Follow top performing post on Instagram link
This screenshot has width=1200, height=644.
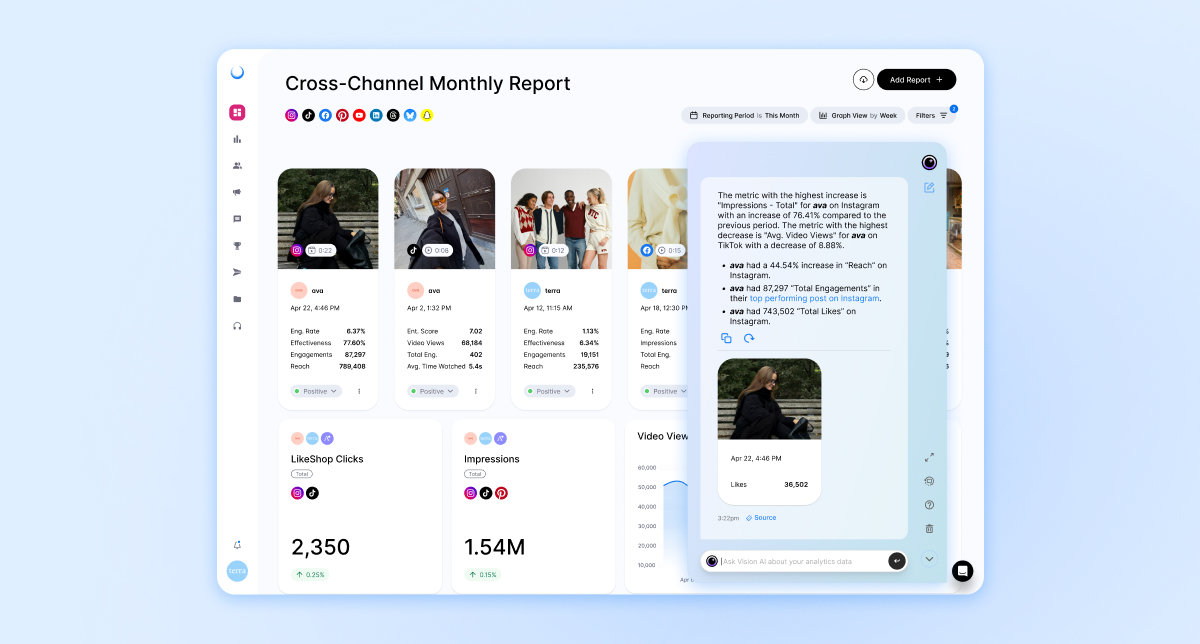point(815,298)
